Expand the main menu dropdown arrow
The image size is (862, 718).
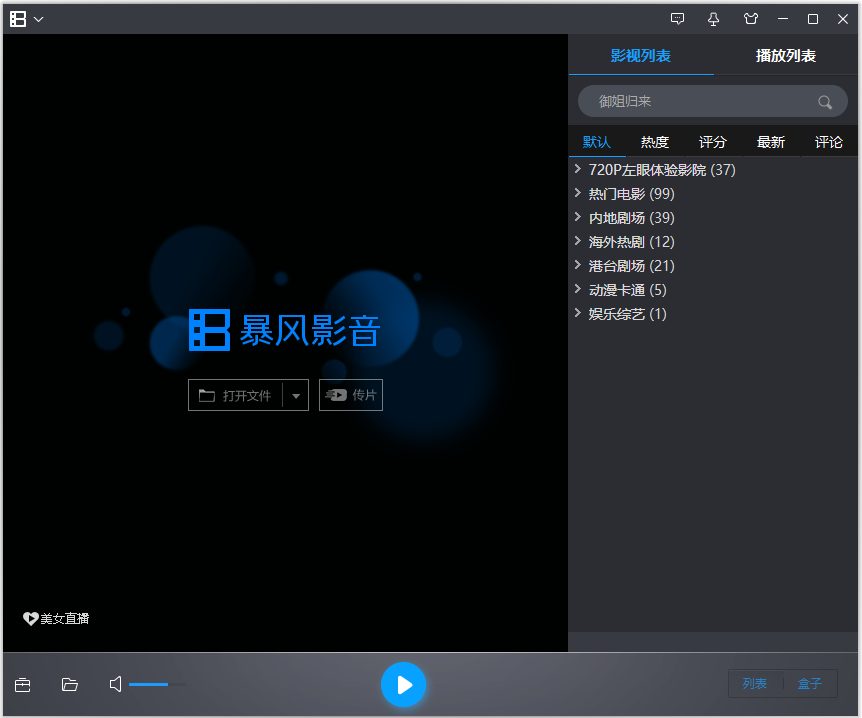click(x=38, y=19)
